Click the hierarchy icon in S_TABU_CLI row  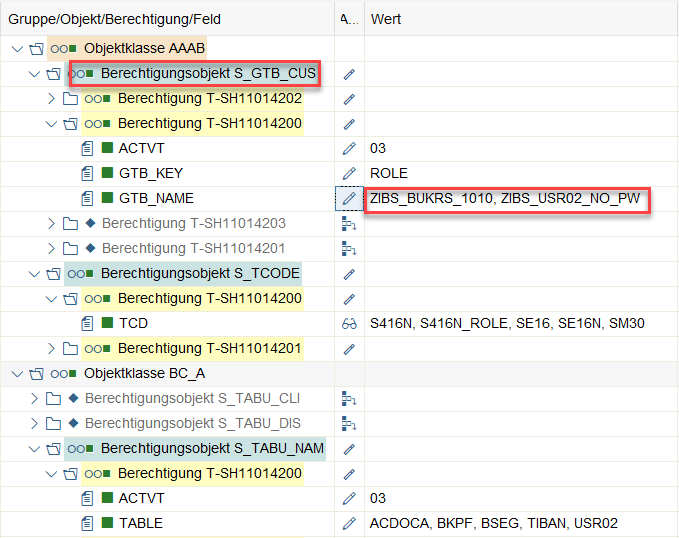349,398
